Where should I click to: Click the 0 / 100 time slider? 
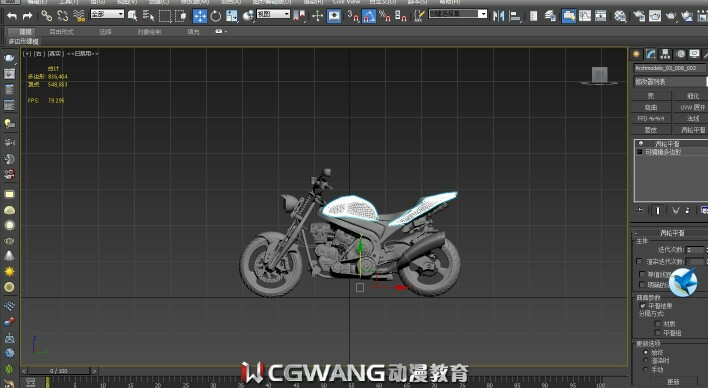click(x=59, y=371)
